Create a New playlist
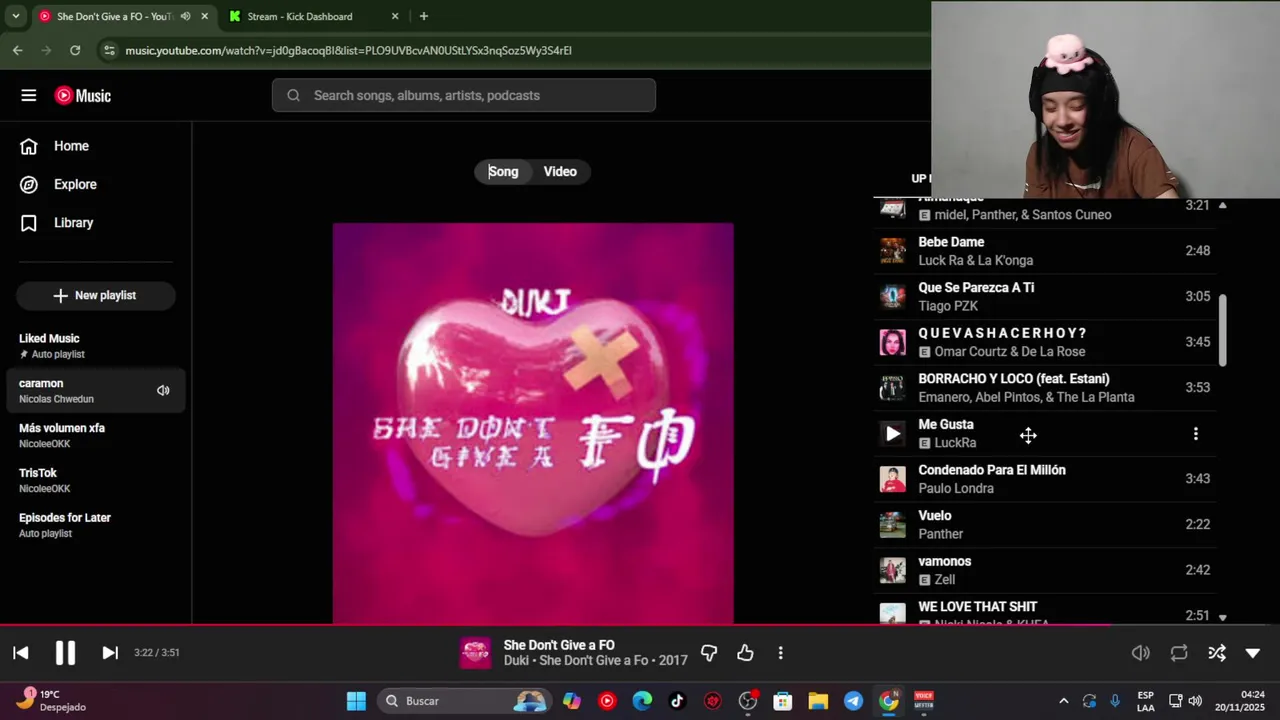The image size is (1280, 720). (96, 295)
